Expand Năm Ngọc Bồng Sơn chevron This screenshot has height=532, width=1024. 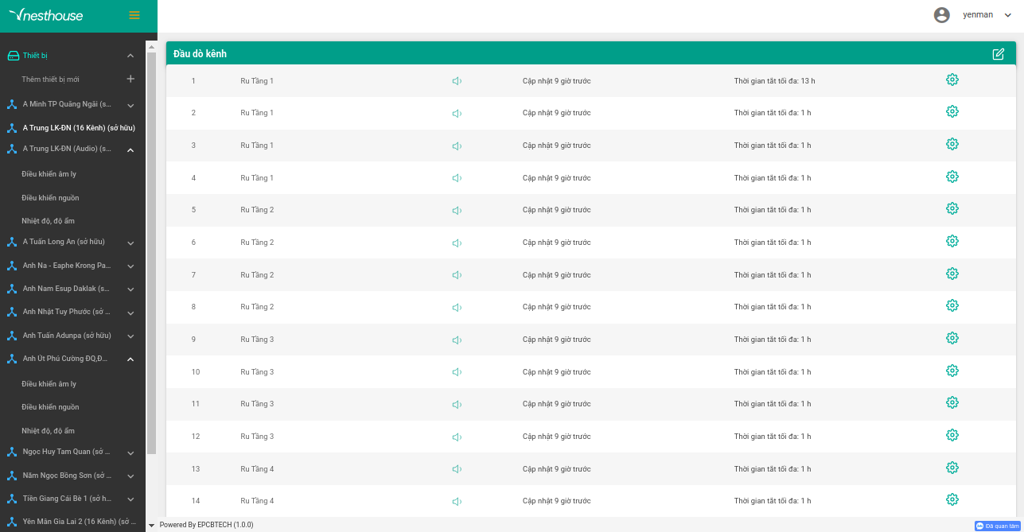(x=131, y=476)
